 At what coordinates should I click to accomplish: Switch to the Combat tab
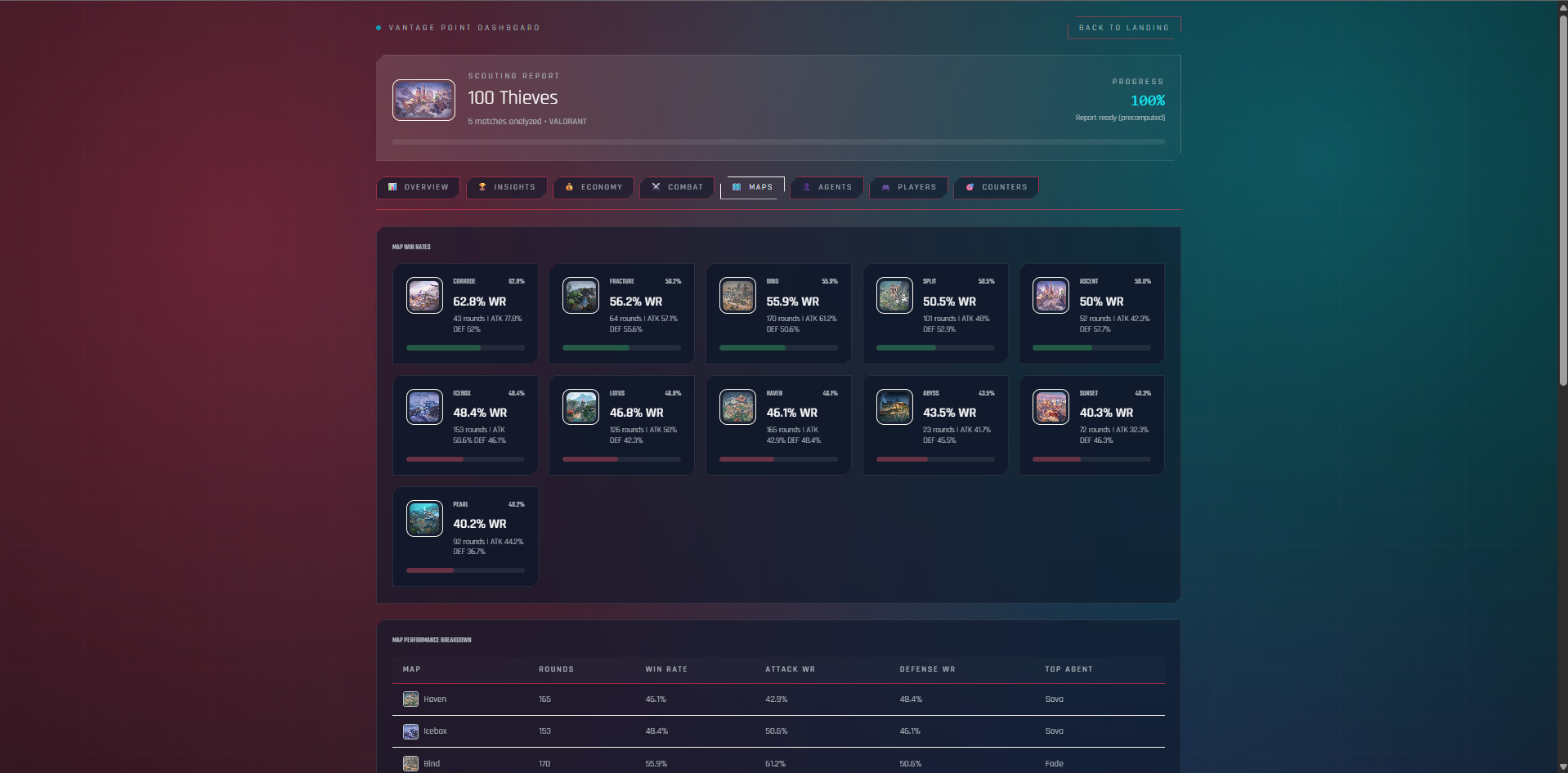pyautogui.click(x=677, y=187)
